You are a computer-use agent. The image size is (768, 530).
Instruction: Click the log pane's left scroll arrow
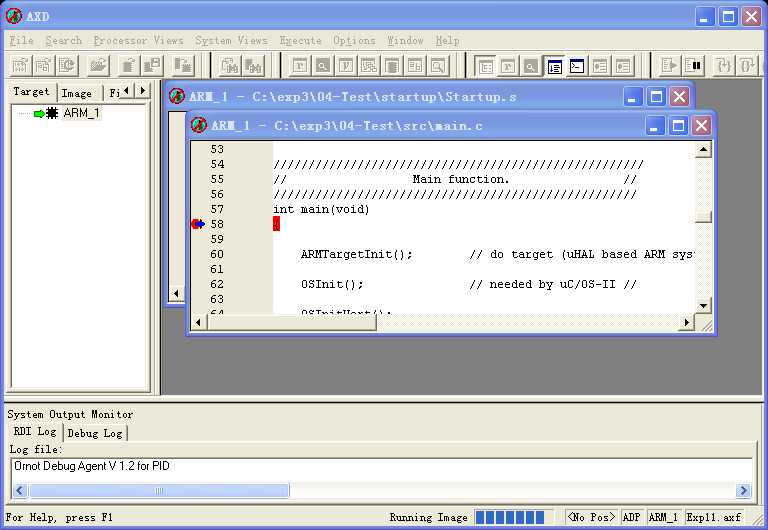click(20, 490)
